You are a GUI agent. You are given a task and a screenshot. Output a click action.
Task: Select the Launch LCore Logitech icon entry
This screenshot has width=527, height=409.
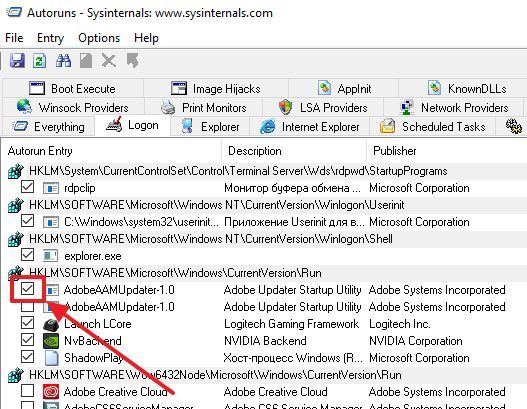(x=51, y=324)
